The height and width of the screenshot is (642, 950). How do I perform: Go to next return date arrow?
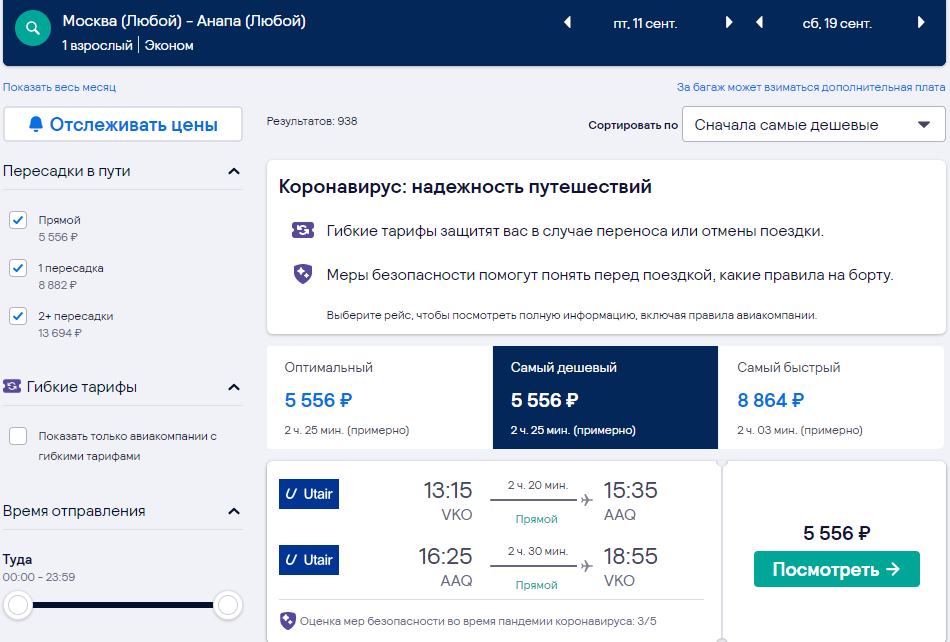[x=921, y=22]
